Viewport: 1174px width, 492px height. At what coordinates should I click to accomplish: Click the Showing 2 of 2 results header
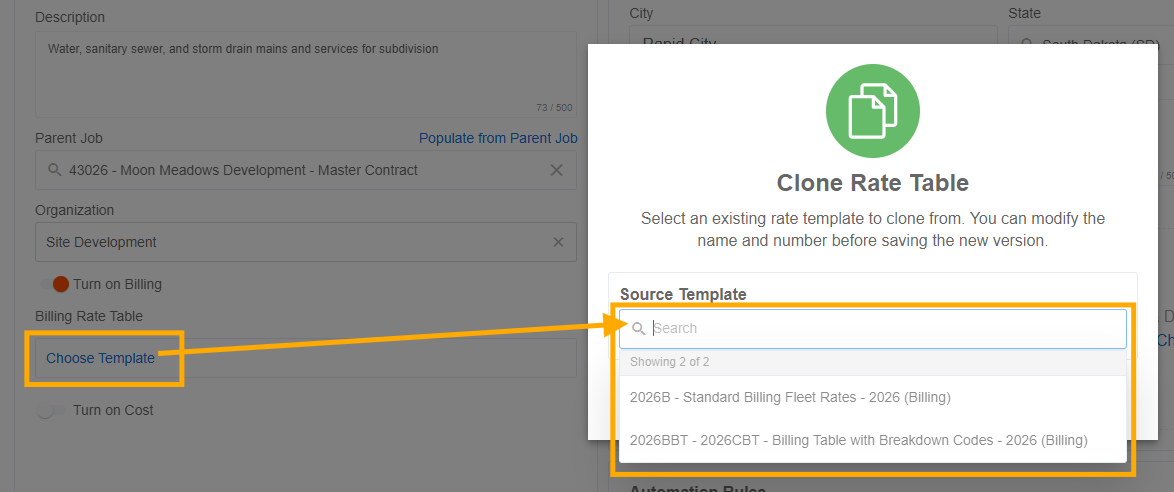coord(872,362)
